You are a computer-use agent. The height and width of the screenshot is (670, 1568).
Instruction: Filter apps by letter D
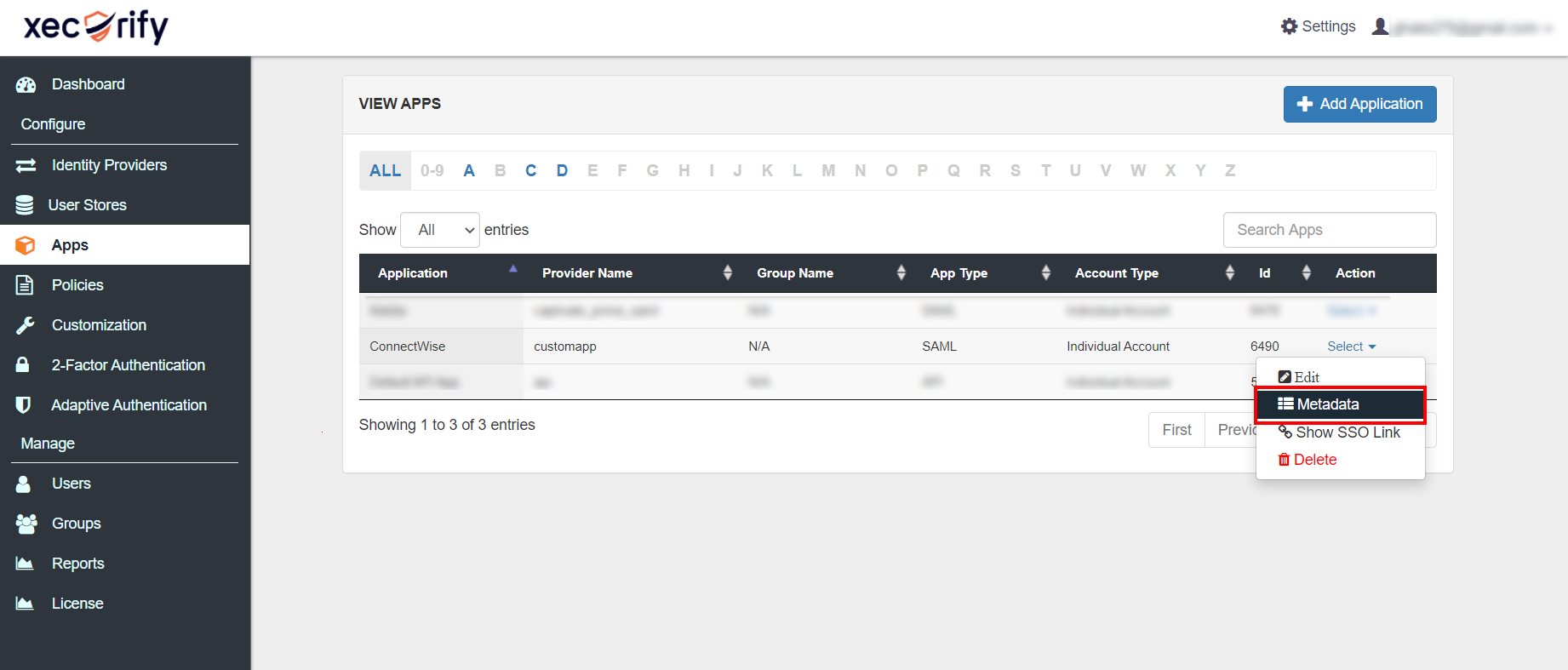point(562,170)
